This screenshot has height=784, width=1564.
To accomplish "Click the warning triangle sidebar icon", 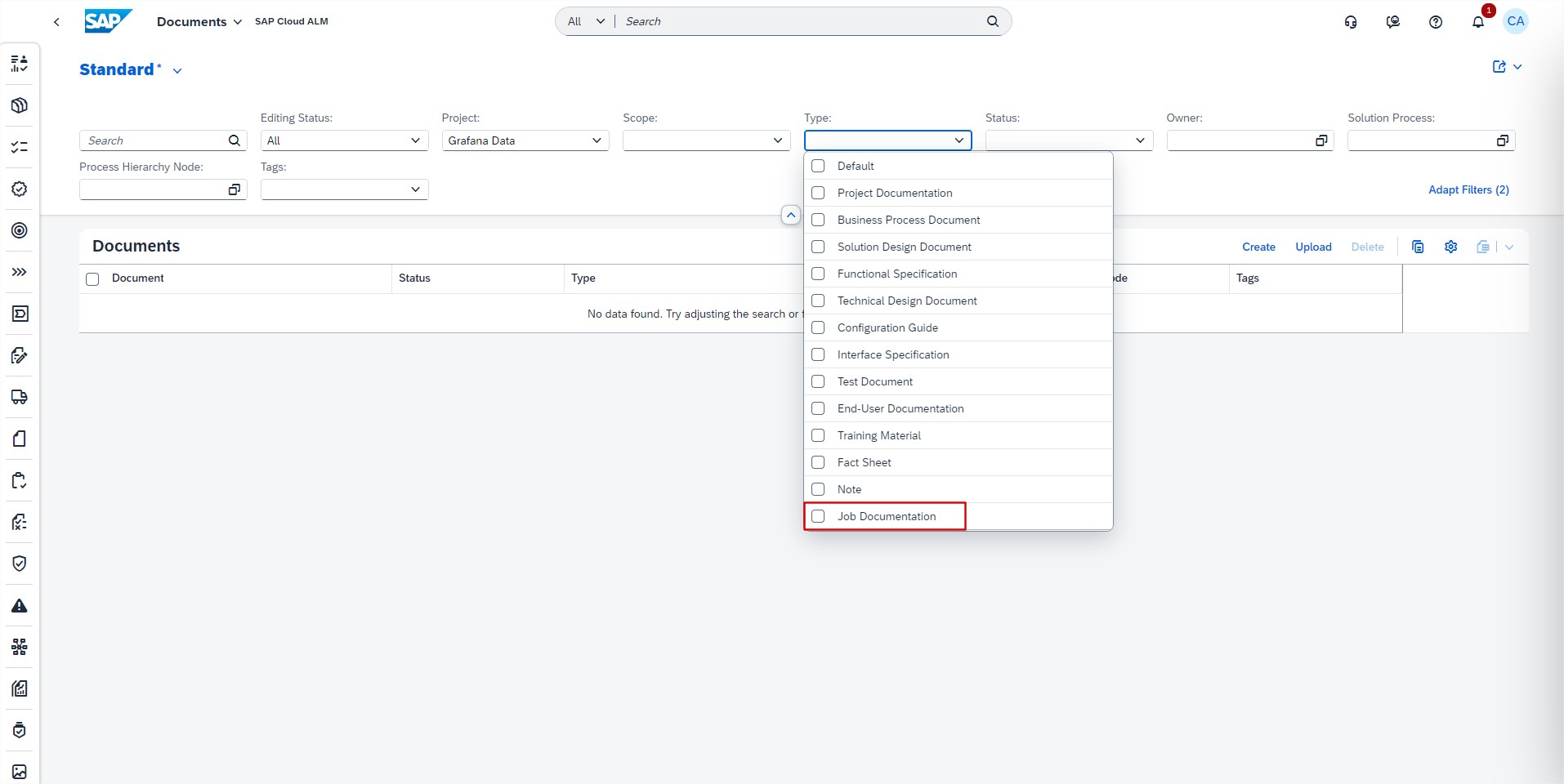I will (20, 606).
